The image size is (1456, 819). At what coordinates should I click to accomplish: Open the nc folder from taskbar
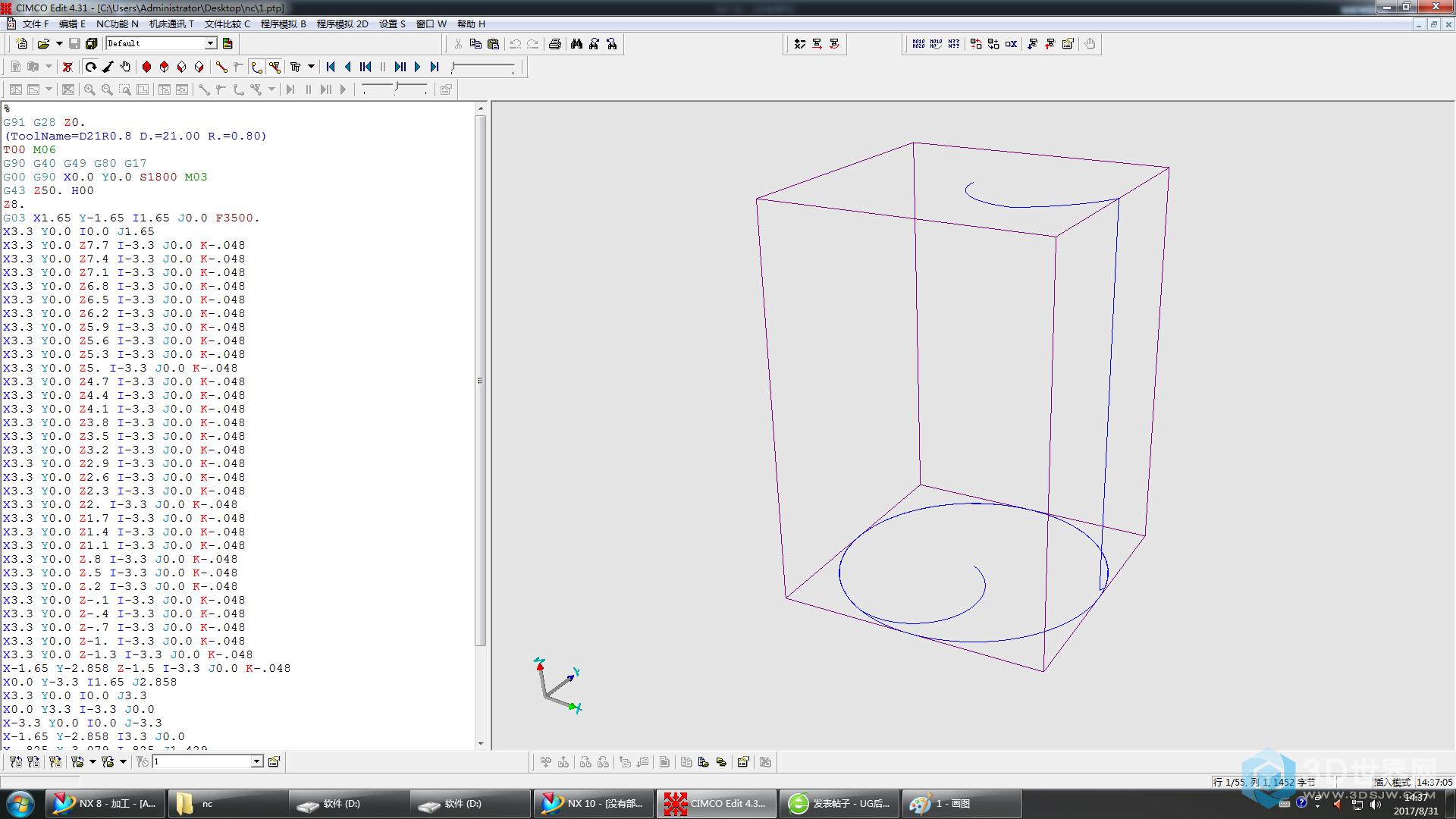tap(227, 804)
